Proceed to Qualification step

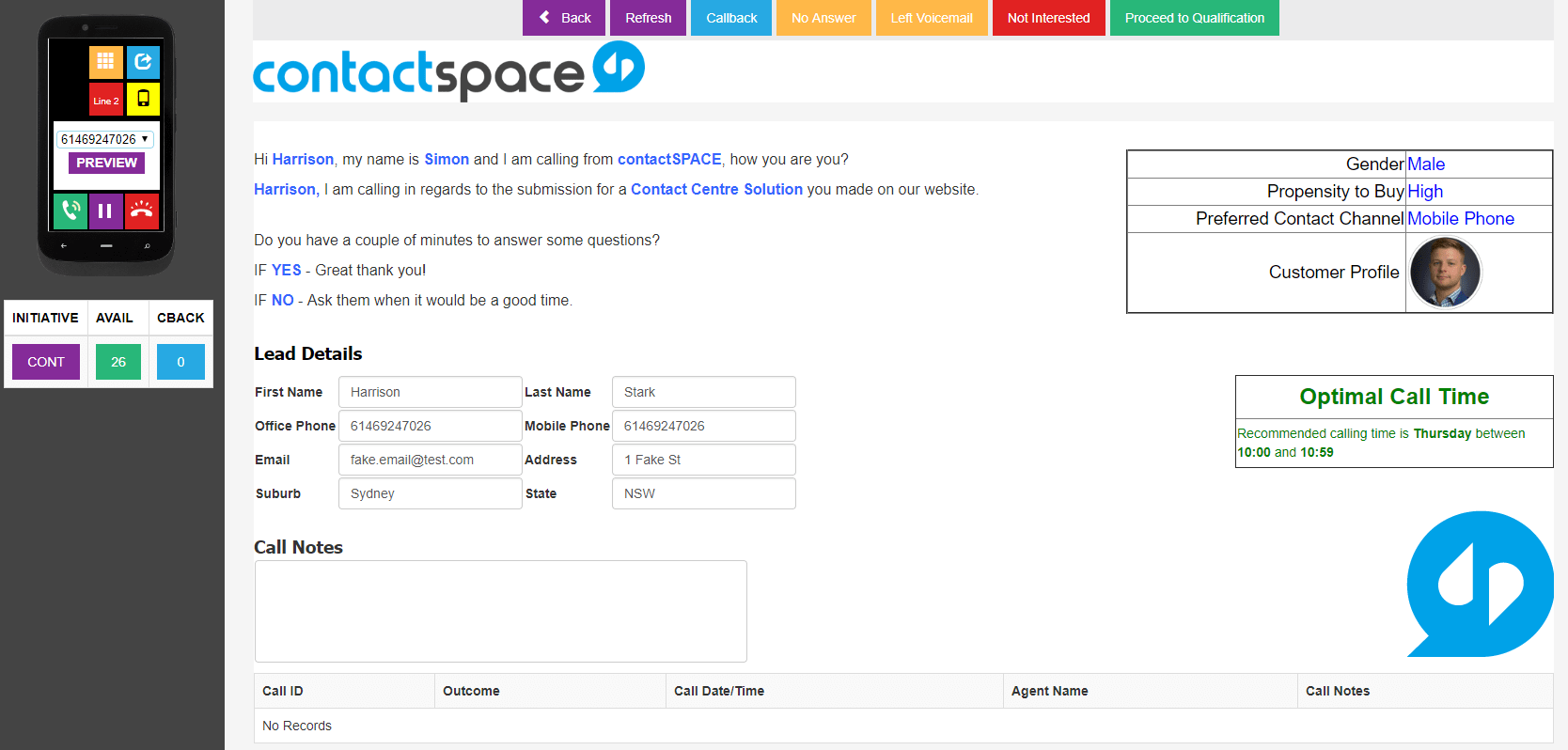(x=1195, y=18)
